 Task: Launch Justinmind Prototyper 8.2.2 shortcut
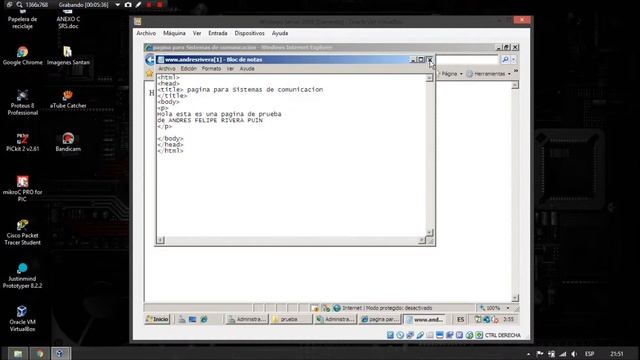coord(22,276)
